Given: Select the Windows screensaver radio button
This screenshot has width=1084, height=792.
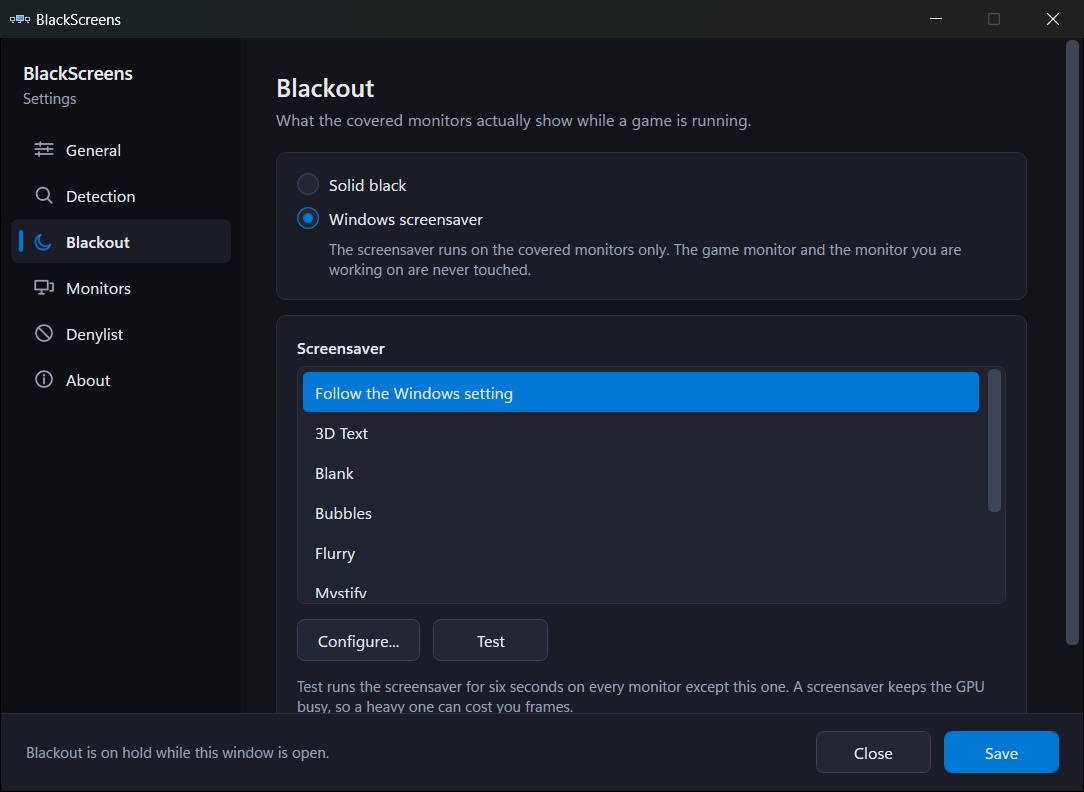Looking at the screenshot, I should 308,218.
